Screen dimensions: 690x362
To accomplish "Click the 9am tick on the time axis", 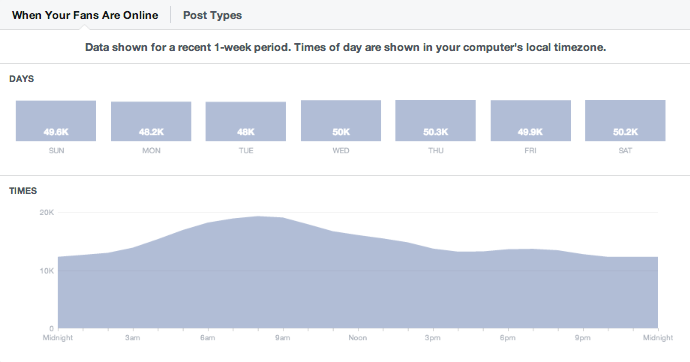I will click(x=283, y=338).
